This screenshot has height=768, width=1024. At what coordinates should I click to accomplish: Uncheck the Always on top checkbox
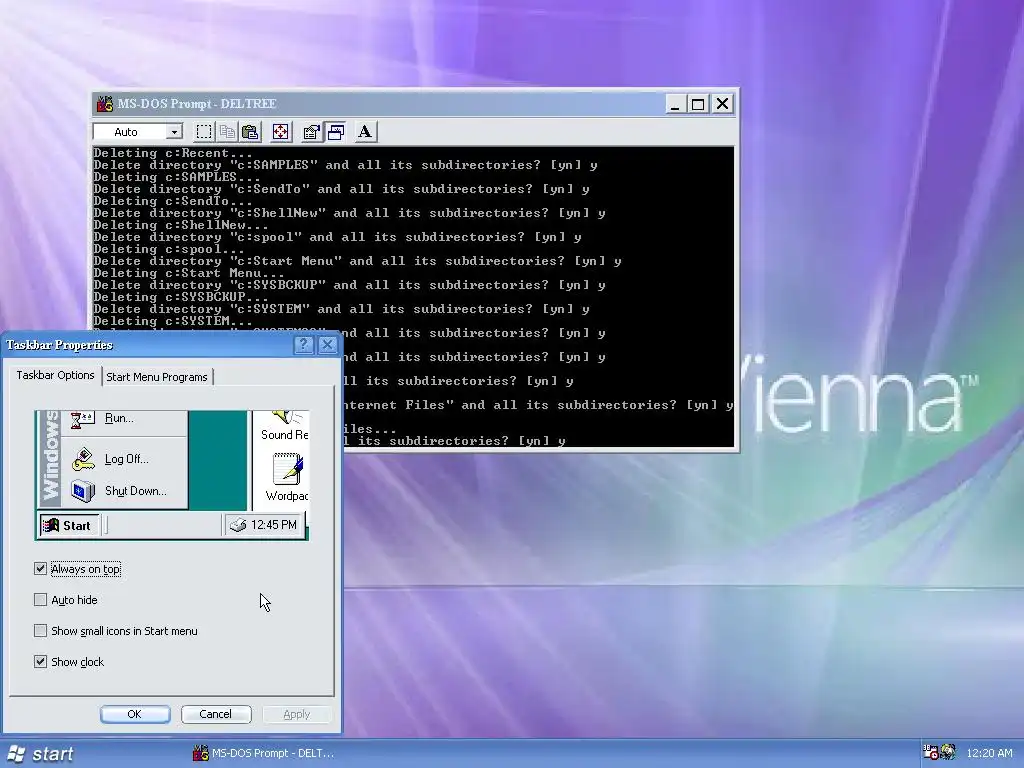click(40, 569)
